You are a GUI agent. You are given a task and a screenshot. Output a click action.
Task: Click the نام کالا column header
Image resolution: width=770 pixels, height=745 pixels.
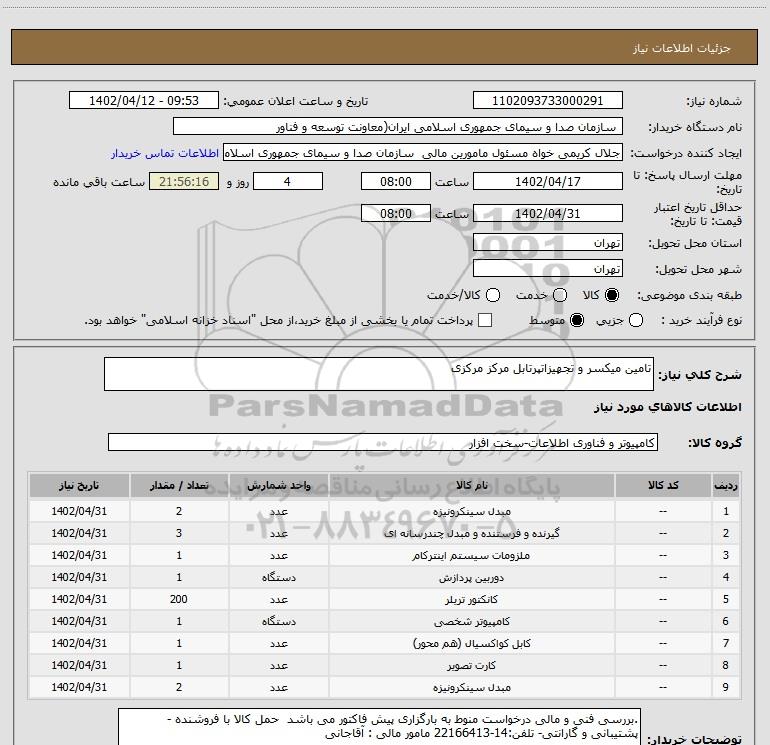pos(471,486)
